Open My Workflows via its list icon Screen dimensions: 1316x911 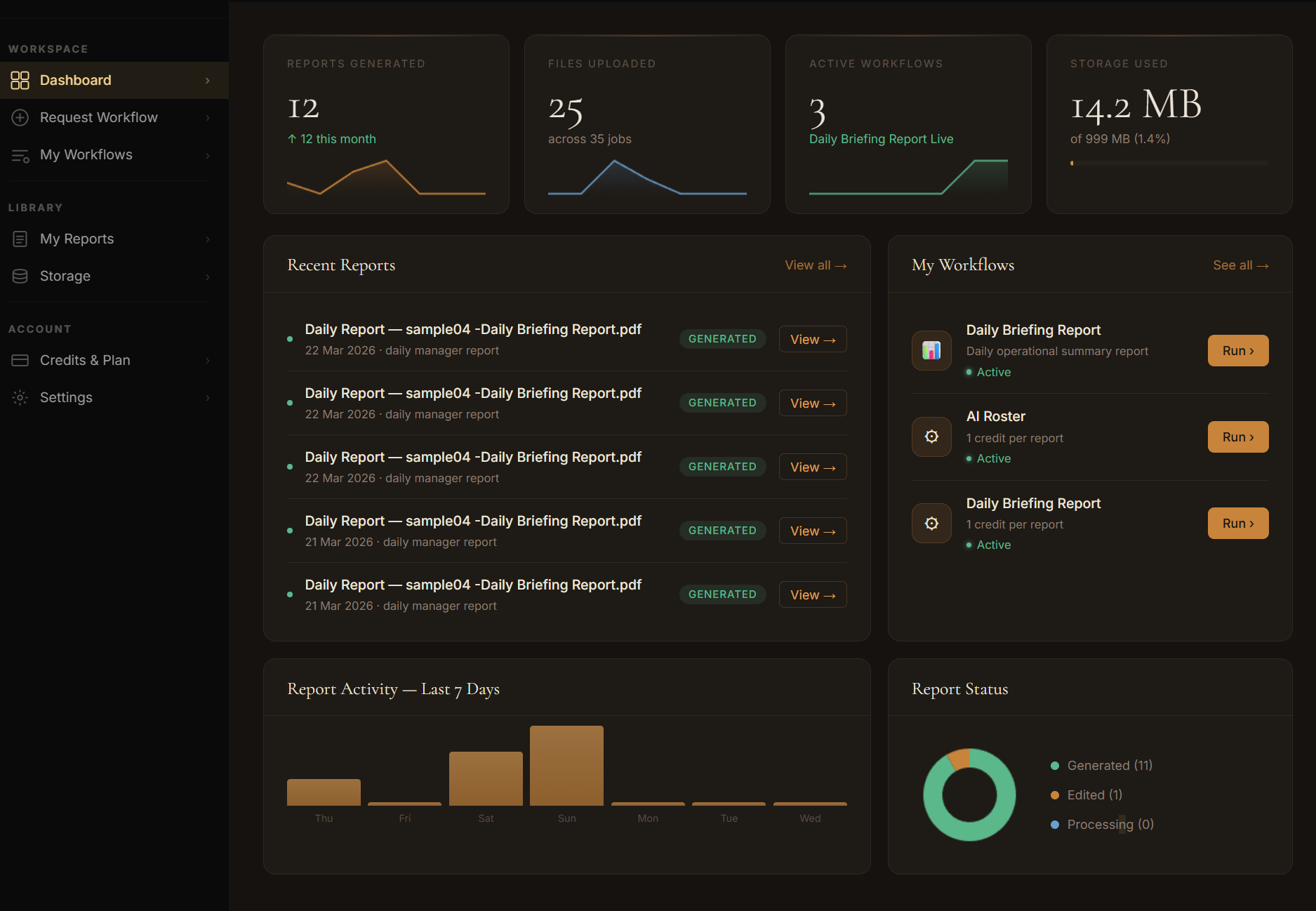click(20, 155)
